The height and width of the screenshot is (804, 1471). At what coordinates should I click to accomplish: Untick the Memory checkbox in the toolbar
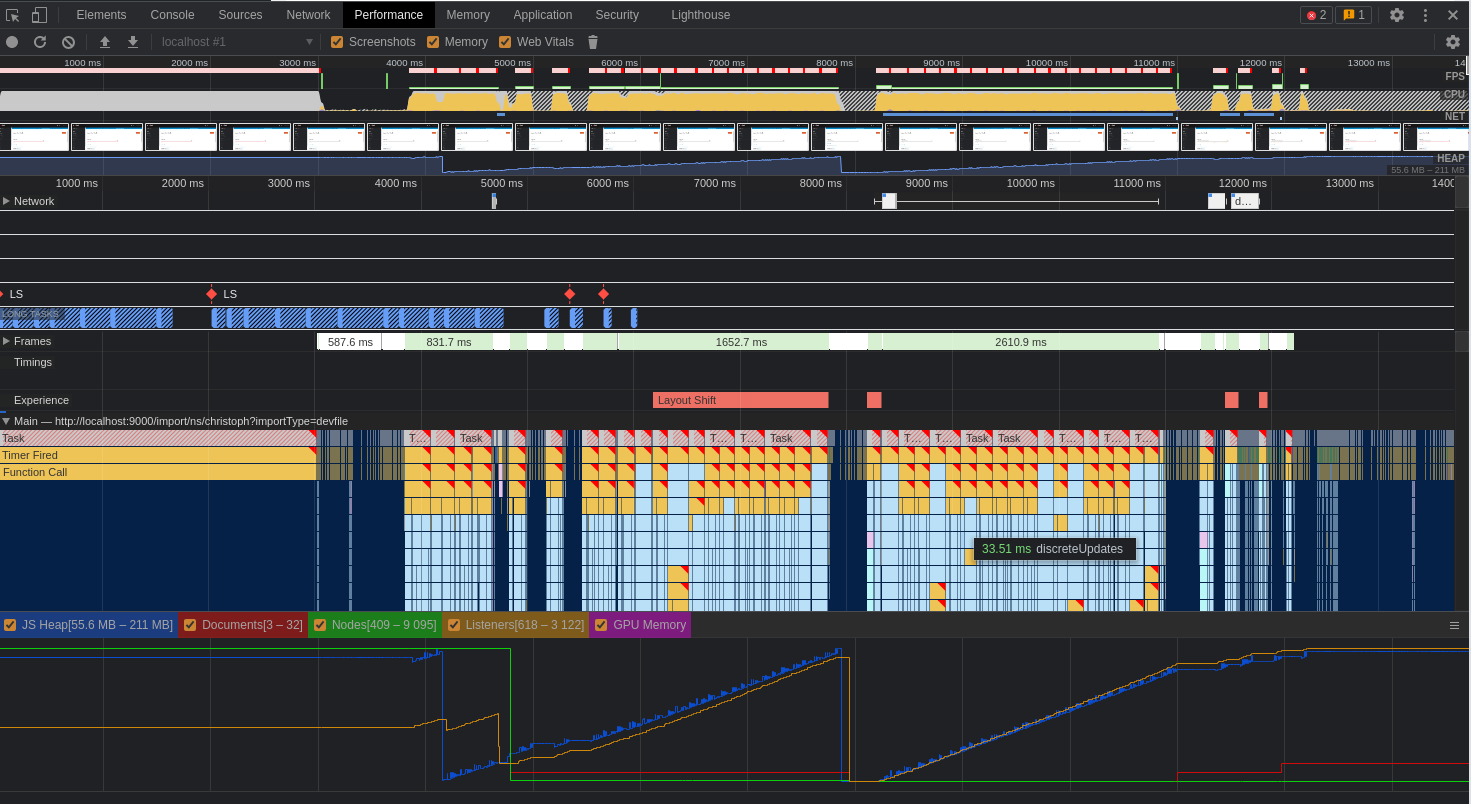pos(433,42)
